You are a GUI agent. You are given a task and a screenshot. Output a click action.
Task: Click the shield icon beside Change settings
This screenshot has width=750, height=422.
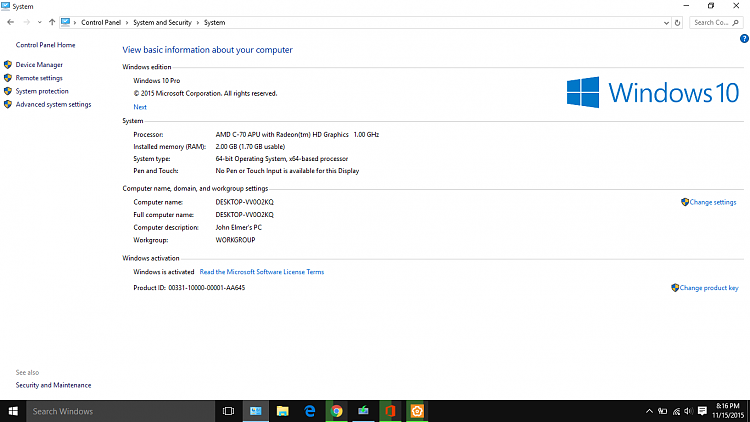coord(685,202)
